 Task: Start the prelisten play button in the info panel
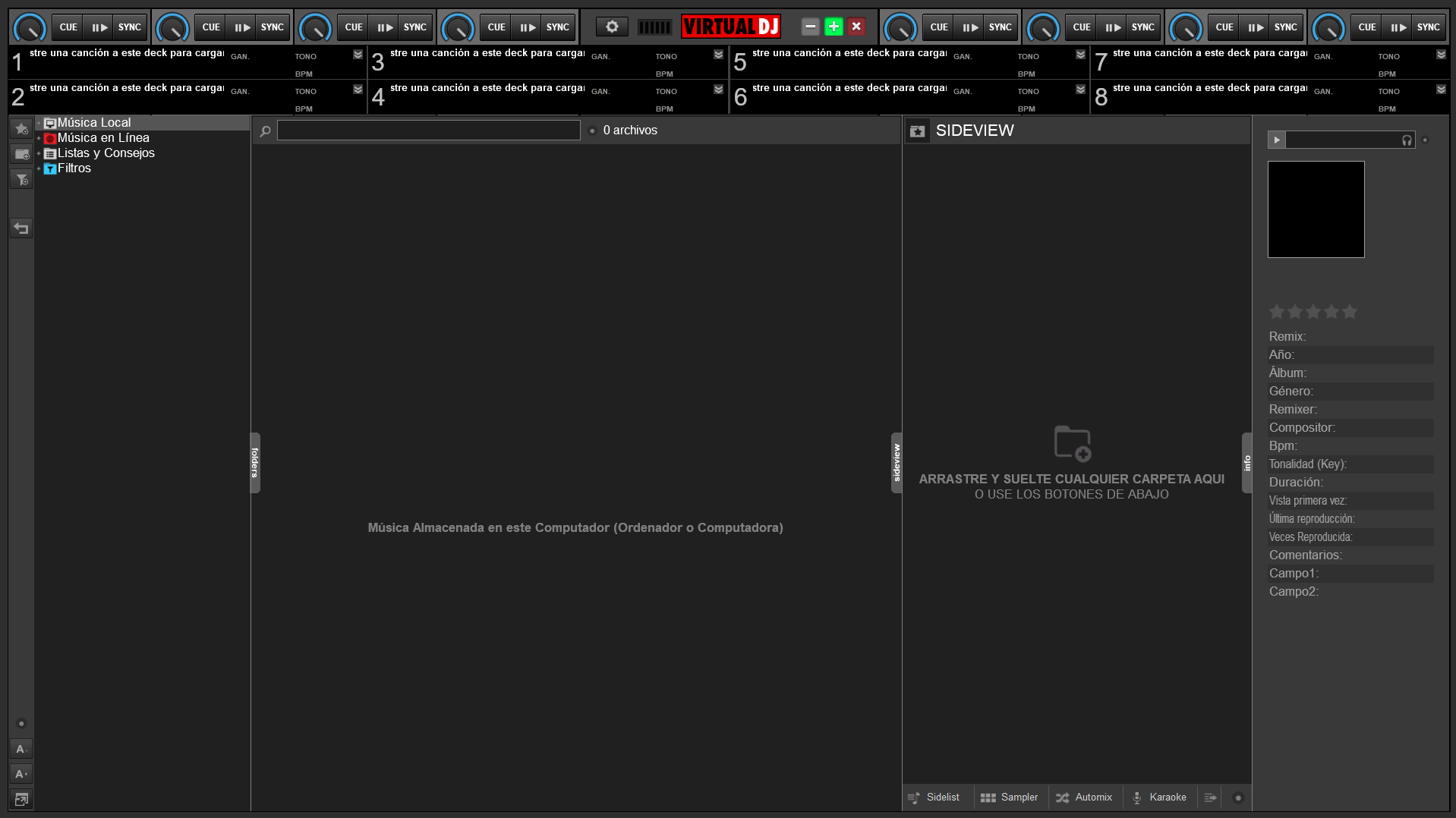point(1277,140)
